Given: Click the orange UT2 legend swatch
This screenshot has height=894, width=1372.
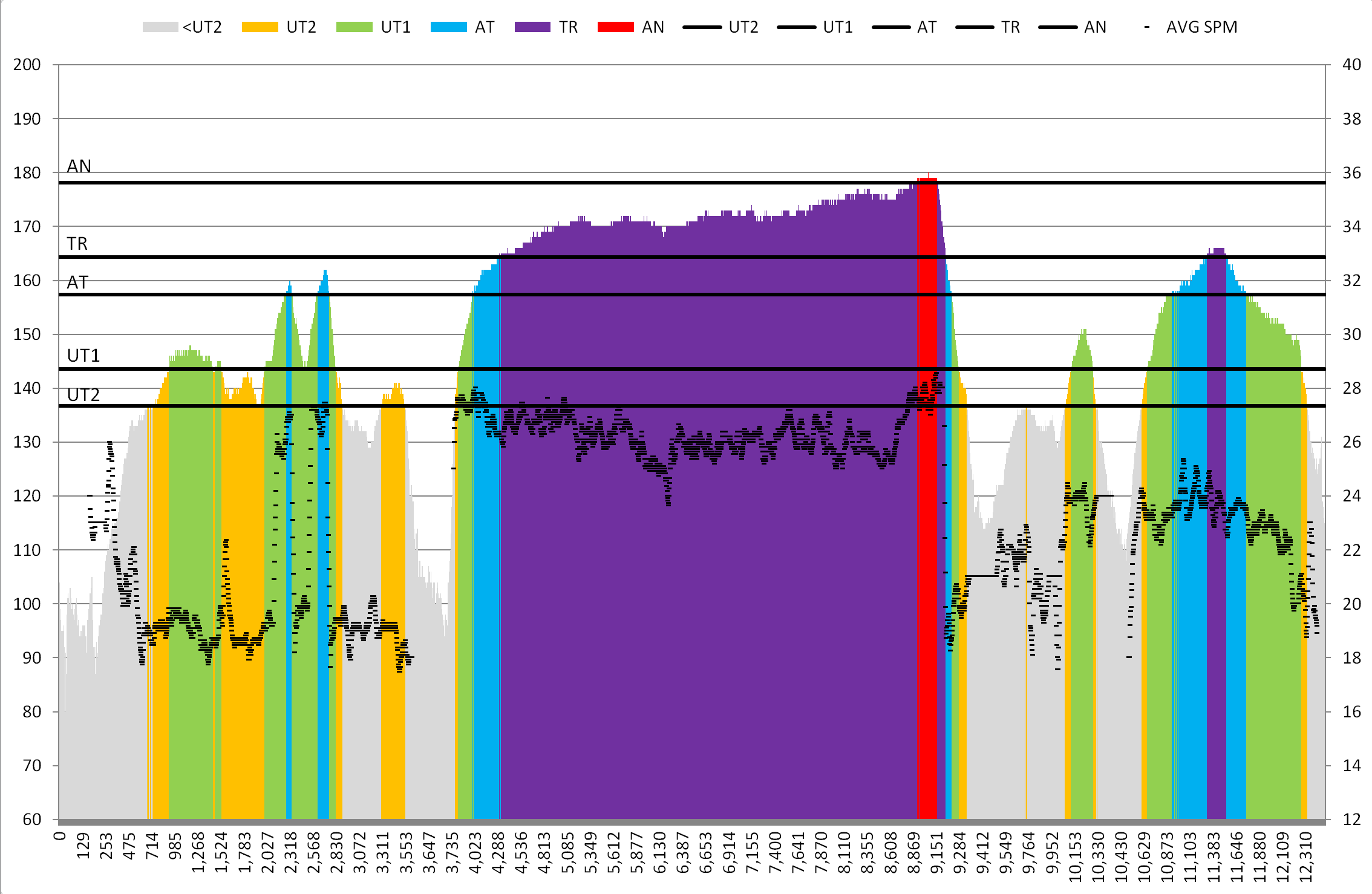Looking at the screenshot, I should (x=260, y=27).
